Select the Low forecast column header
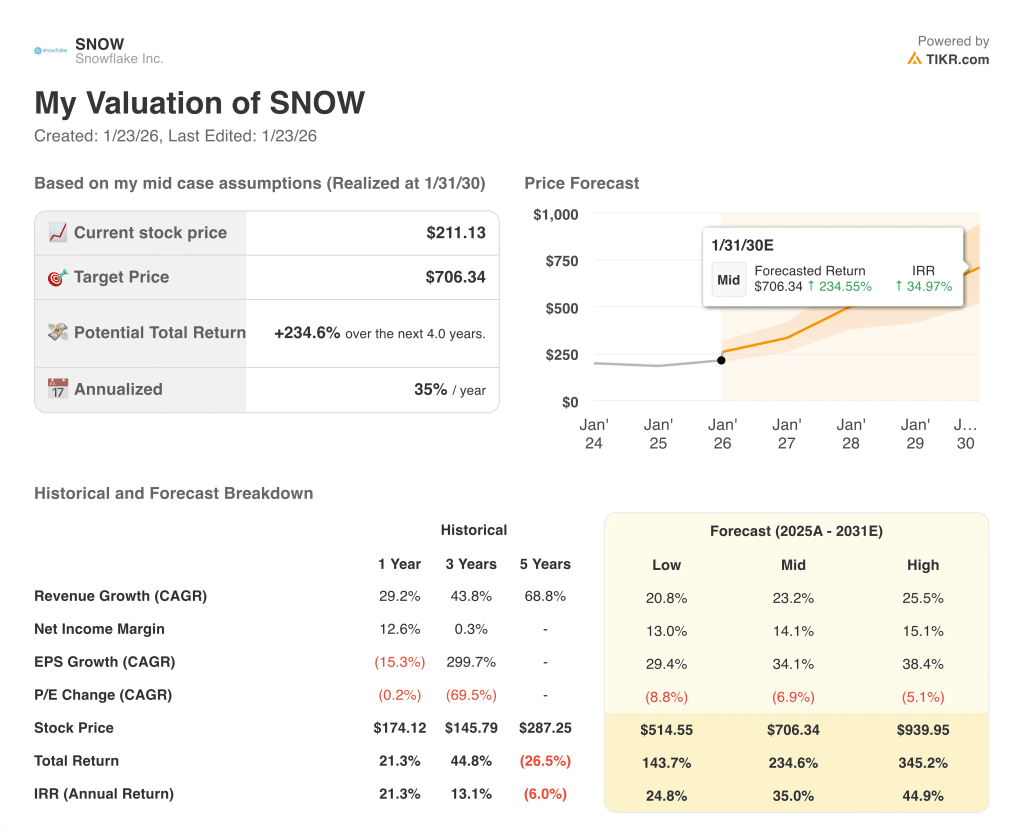This screenshot has width=1024, height=832. pyautogui.click(x=666, y=565)
